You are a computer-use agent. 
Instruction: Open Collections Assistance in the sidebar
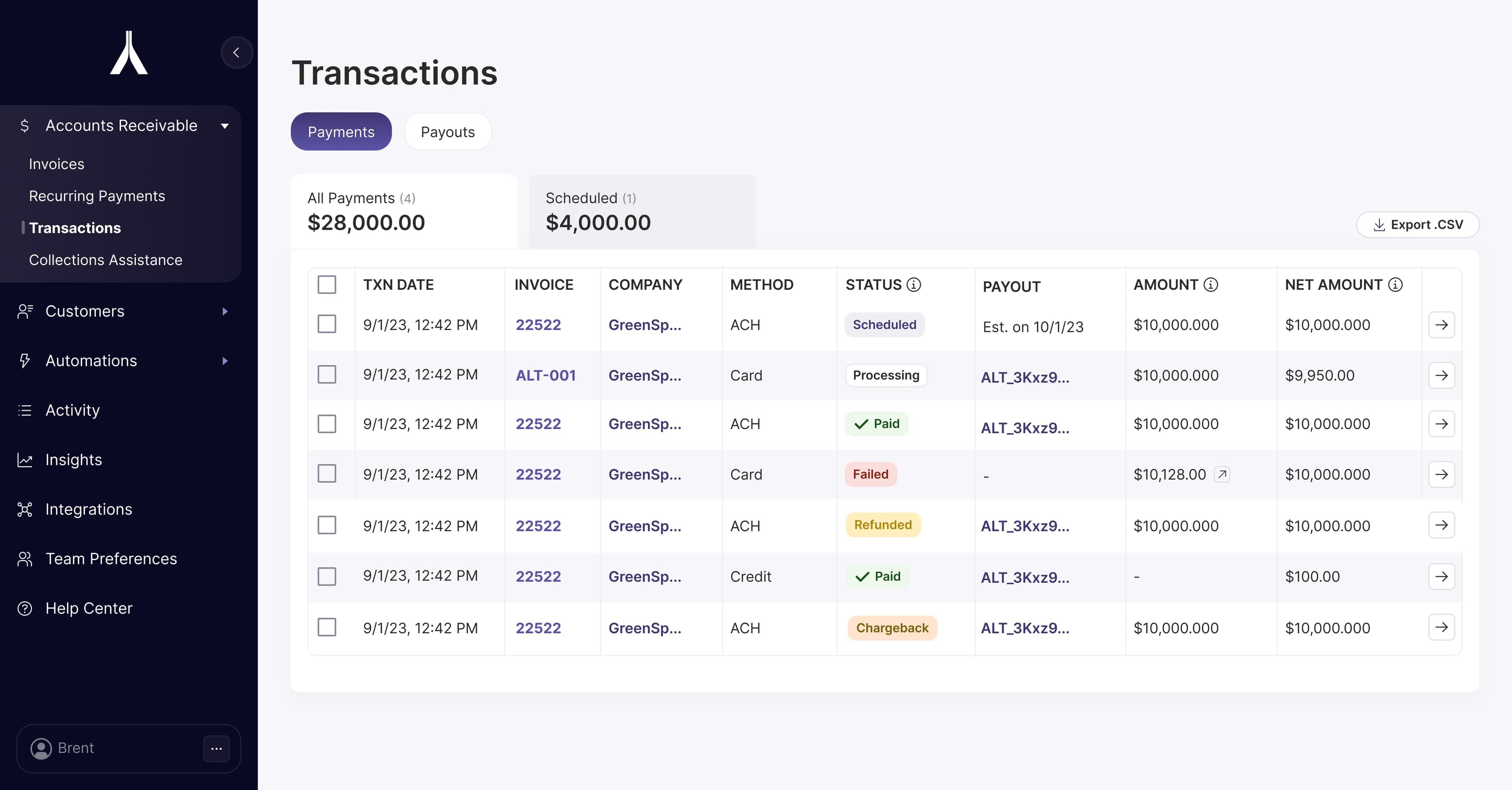(x=106, y=260)
